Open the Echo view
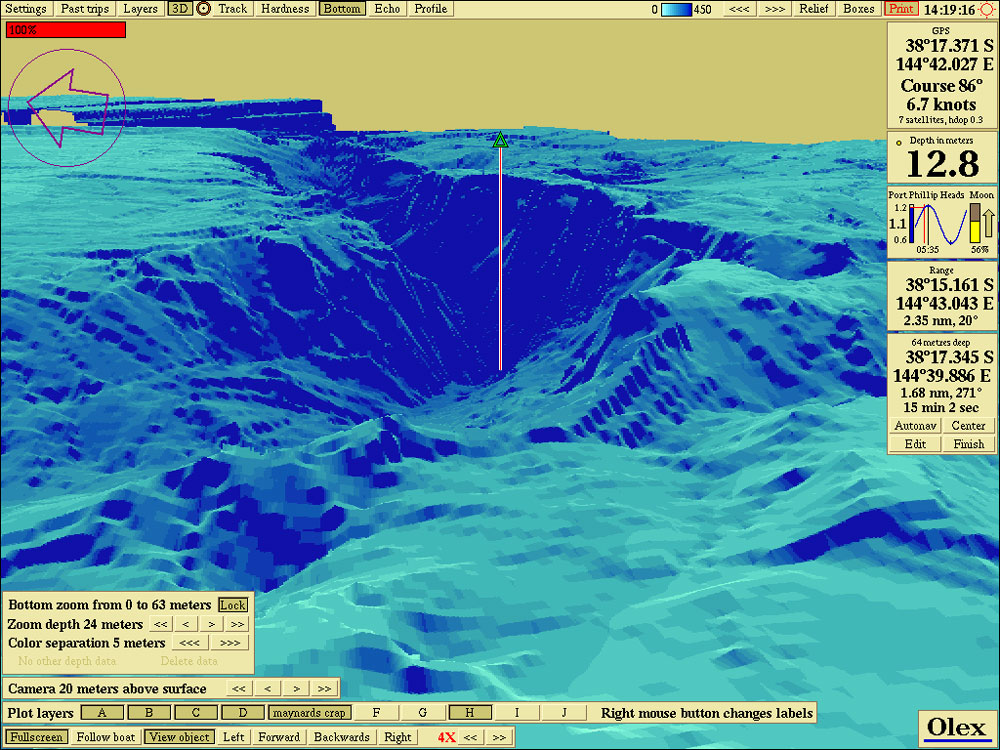 [x=387, y=9]
